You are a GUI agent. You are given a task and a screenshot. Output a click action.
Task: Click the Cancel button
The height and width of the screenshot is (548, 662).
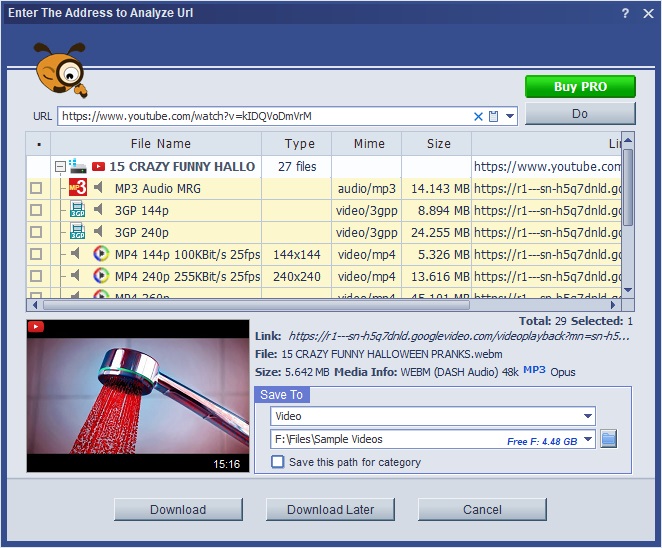tap(482, 510)
